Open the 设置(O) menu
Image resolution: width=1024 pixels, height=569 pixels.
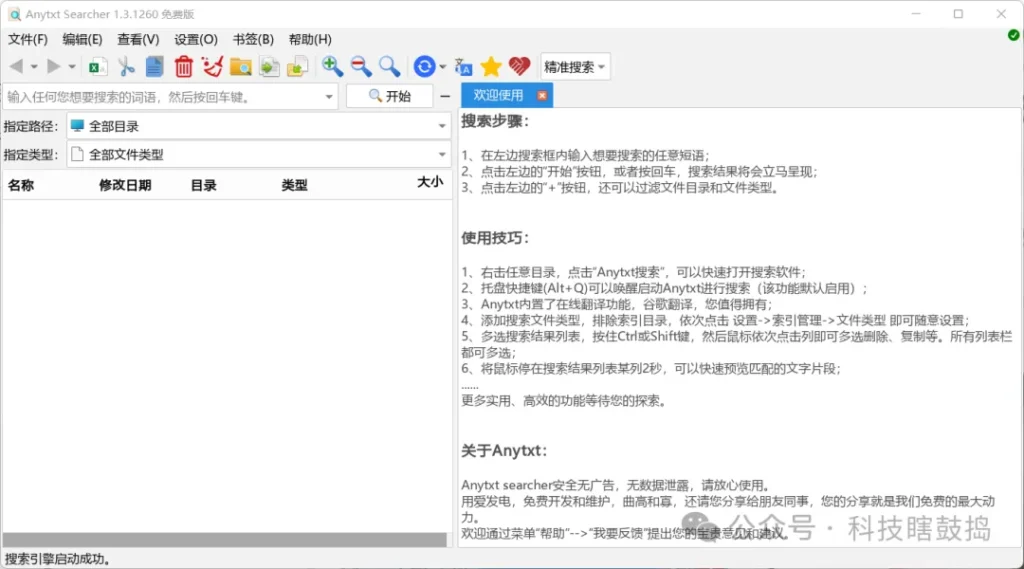[x=196, y=39]
